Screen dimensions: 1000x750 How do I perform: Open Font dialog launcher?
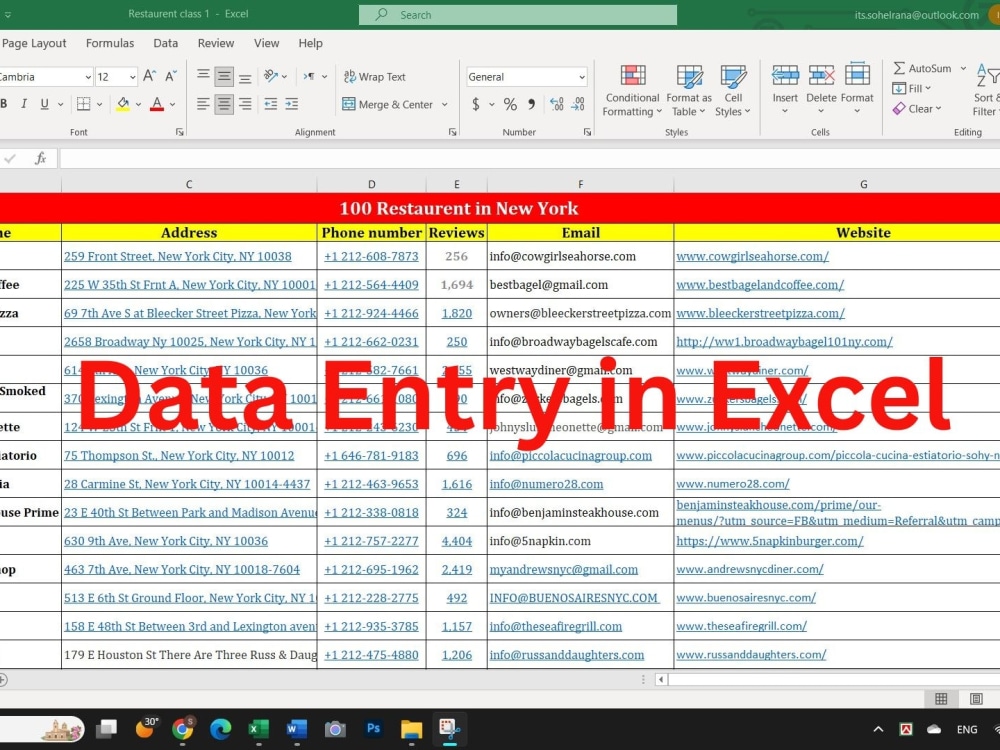pos(179,132)
